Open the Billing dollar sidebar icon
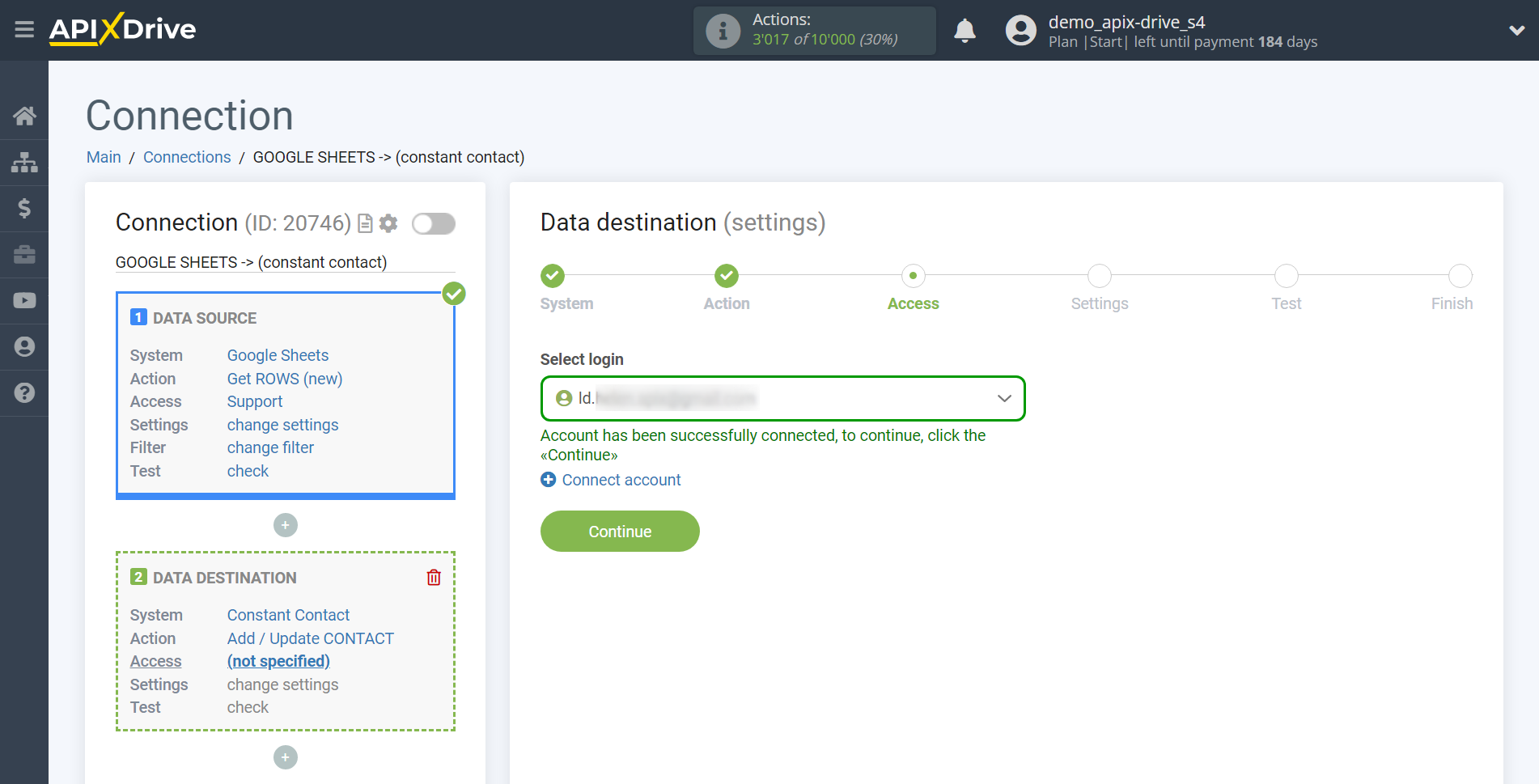1539x784 pixels. pyautogui.click(x=24, y=208)
